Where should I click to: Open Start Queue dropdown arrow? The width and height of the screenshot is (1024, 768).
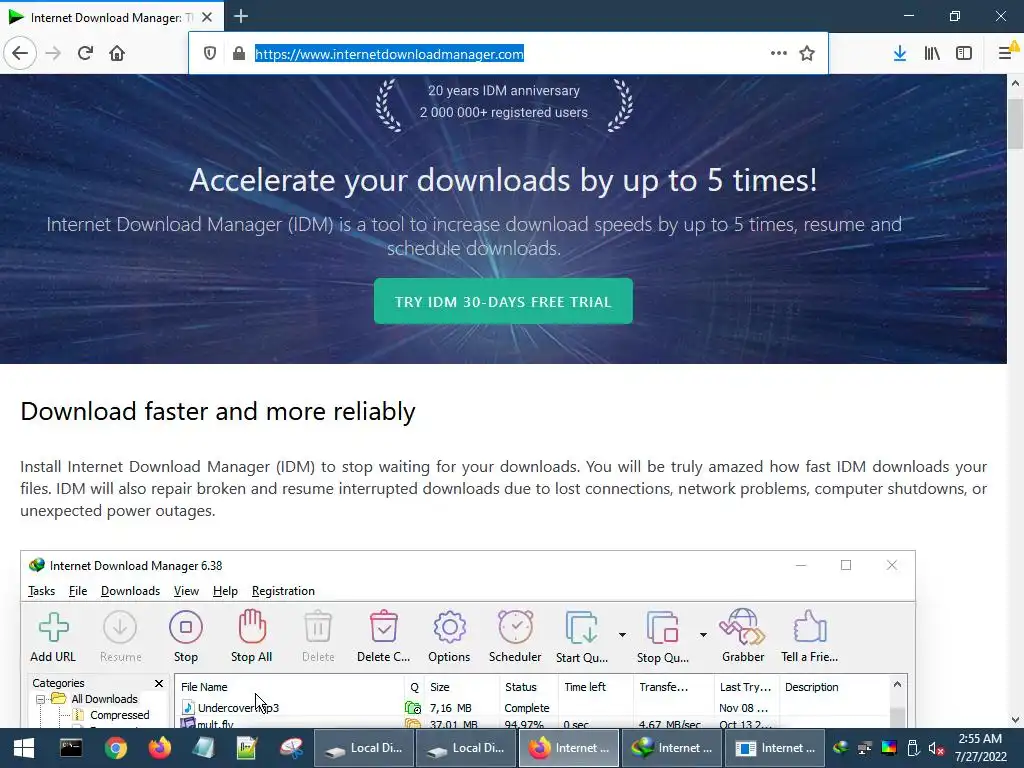pos(622,635)
